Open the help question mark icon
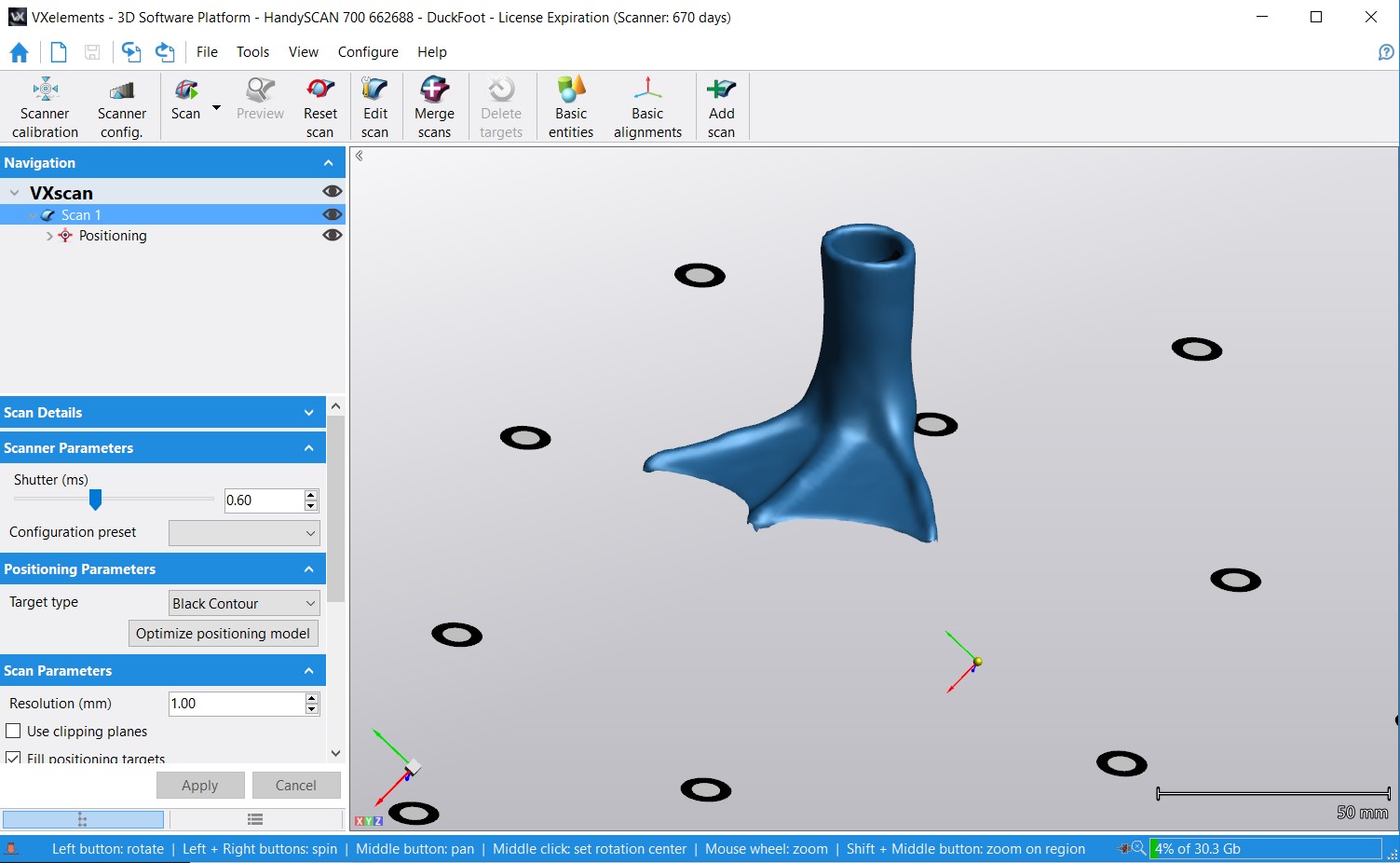 [1386, 52]
